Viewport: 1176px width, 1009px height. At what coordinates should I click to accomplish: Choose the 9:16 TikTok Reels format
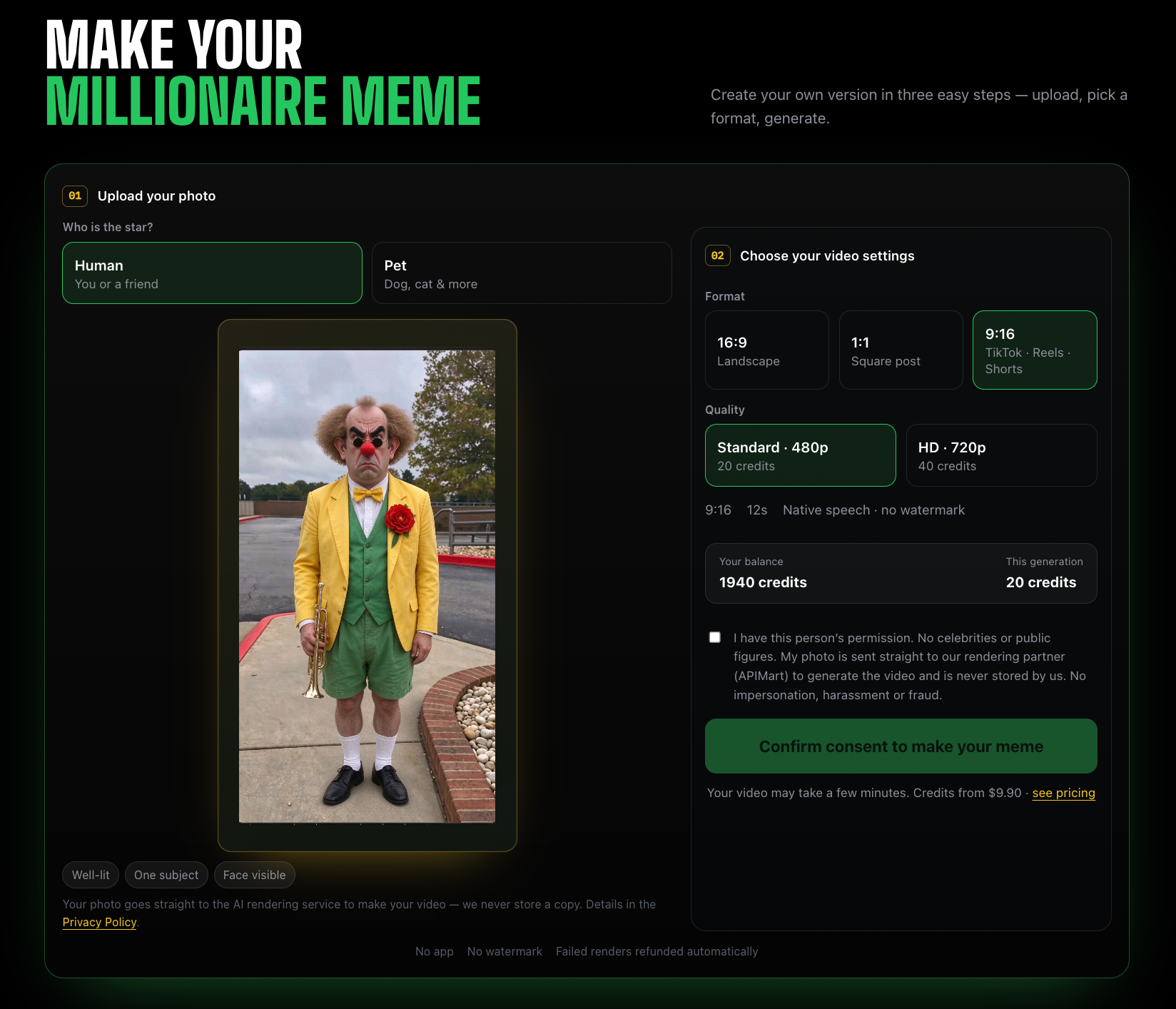(1035, 350)
